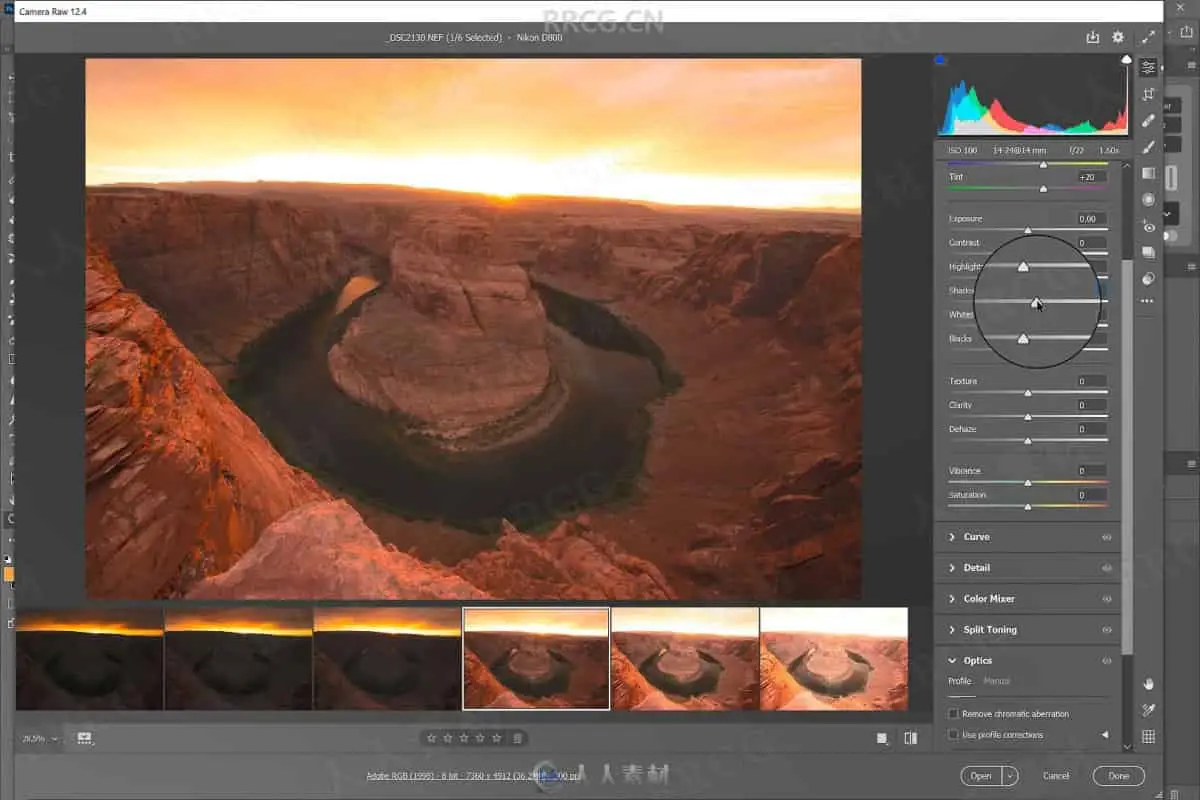This screenshot has height=800, width=1200.
Task: Click the Cancel button
Action: point(1056,776)
